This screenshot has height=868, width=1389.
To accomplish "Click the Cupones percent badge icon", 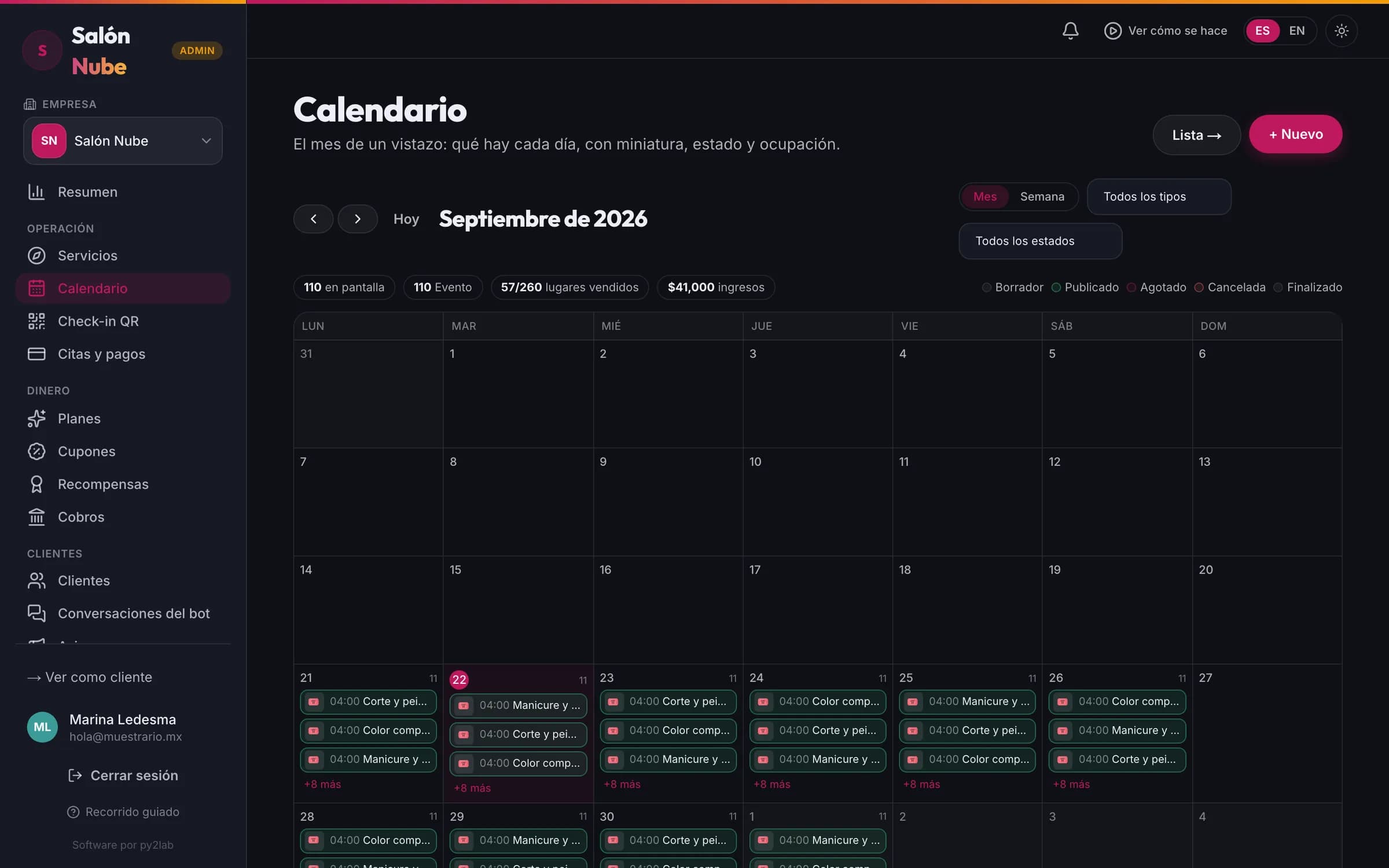I will [x=36, y=451].
